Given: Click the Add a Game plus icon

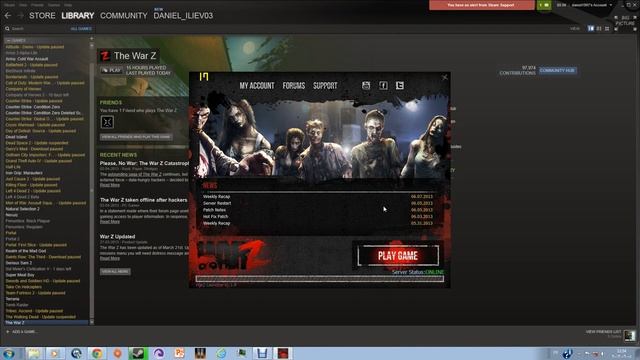Looking at the screenshot, I should tap(7, 331).
